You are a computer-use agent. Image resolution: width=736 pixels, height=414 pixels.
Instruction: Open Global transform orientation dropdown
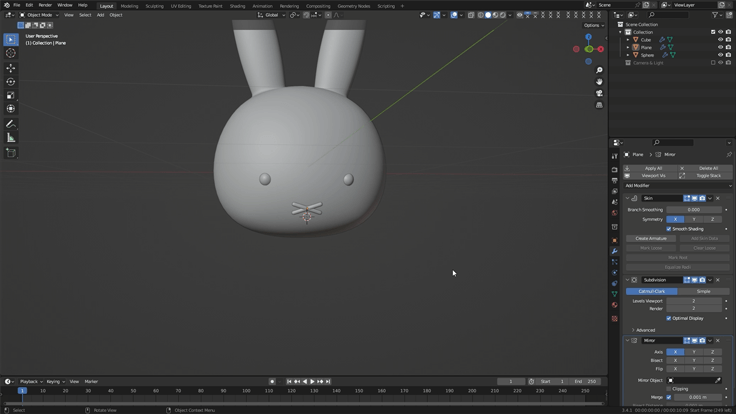pyautogui.click(x=271, y=15)
